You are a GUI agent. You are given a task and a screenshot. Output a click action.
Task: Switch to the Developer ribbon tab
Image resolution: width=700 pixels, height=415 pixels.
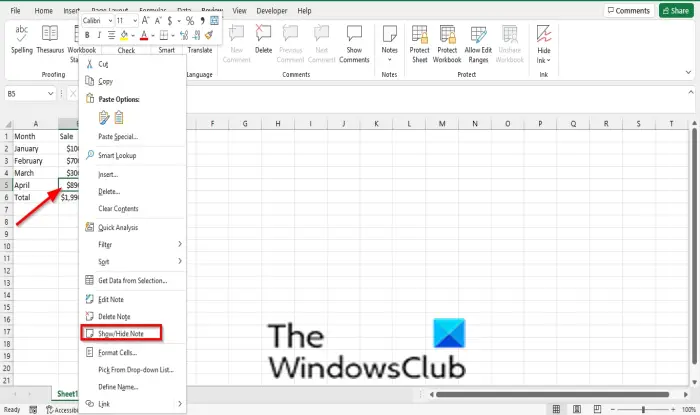271,11
